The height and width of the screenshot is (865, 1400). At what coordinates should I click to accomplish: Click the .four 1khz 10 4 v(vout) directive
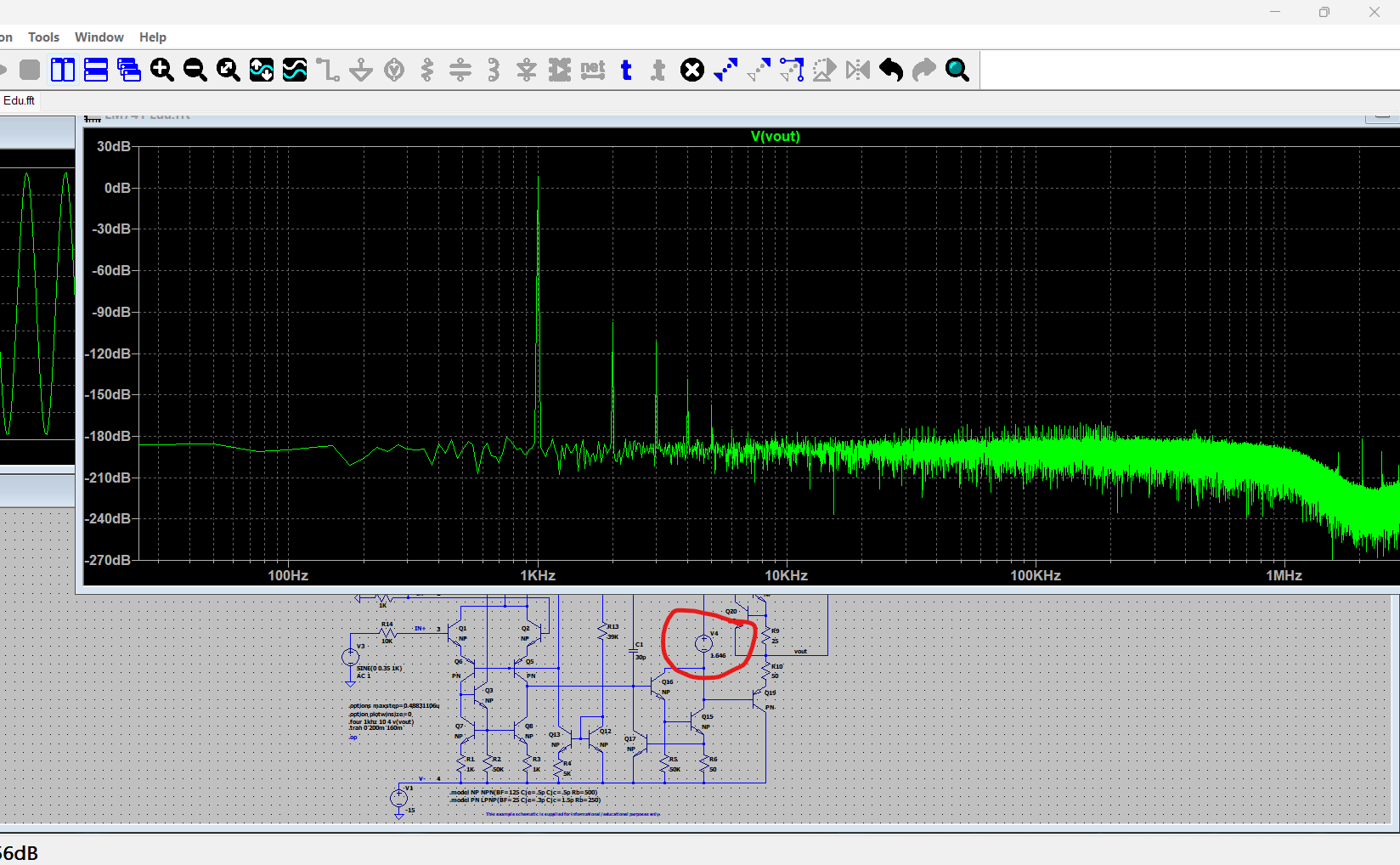click(x=381, y=721)
